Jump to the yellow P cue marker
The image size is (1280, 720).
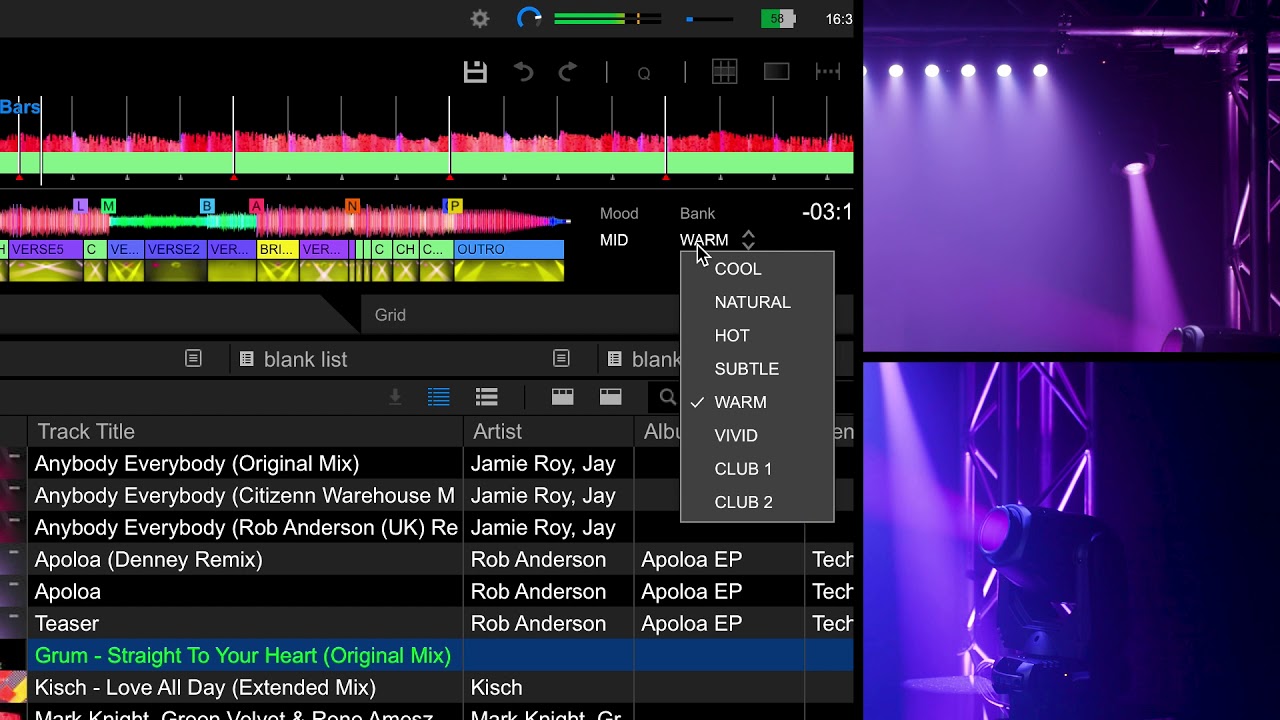455,206
